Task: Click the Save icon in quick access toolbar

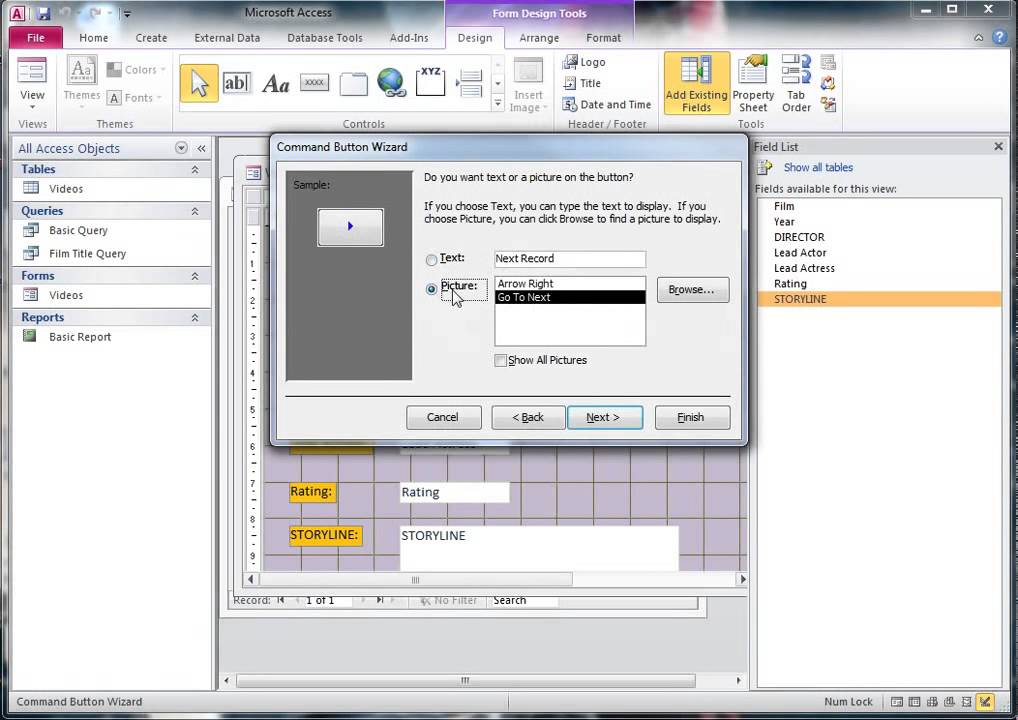Action: point(43,12)
